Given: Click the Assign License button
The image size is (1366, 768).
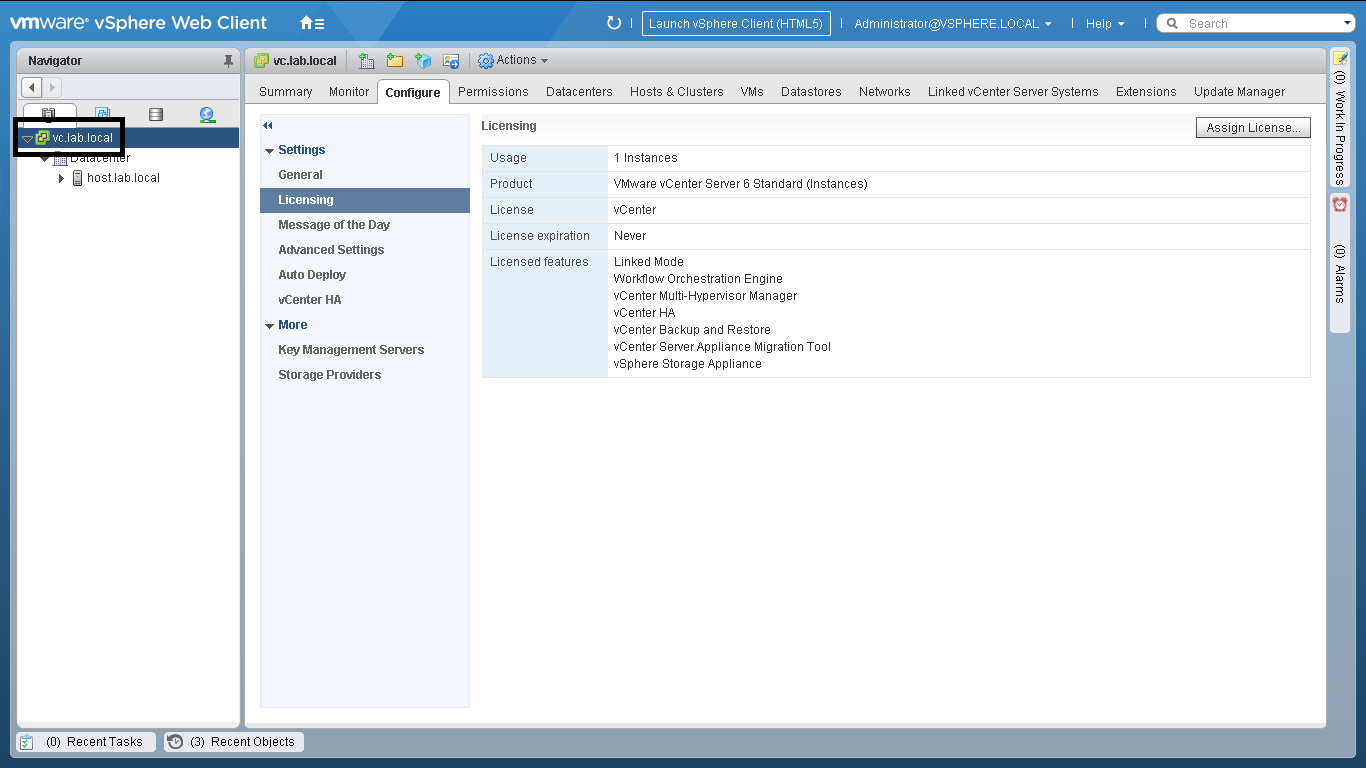Looking at the screenshot, I should point(1253,128).
